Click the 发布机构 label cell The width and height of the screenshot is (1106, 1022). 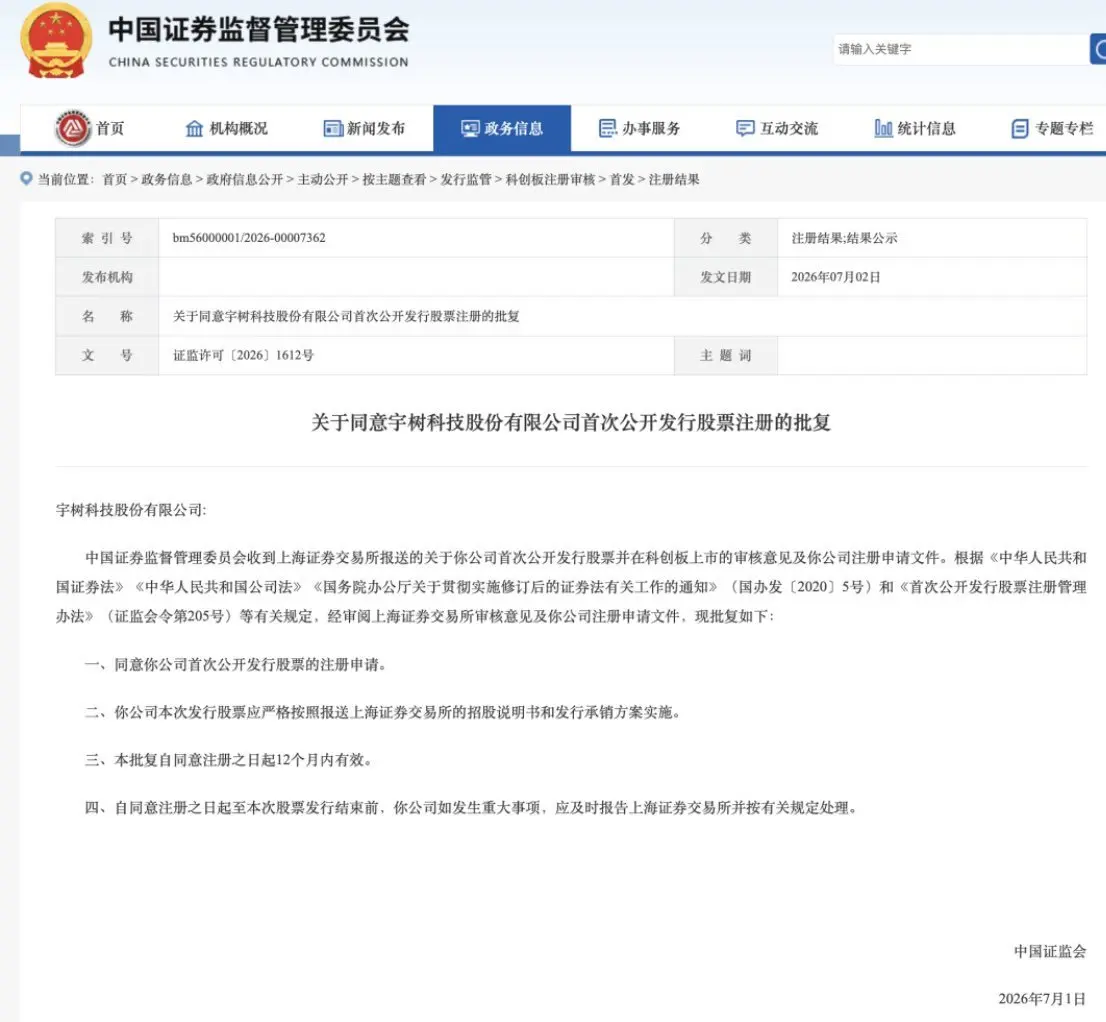(x=107, y=277)
